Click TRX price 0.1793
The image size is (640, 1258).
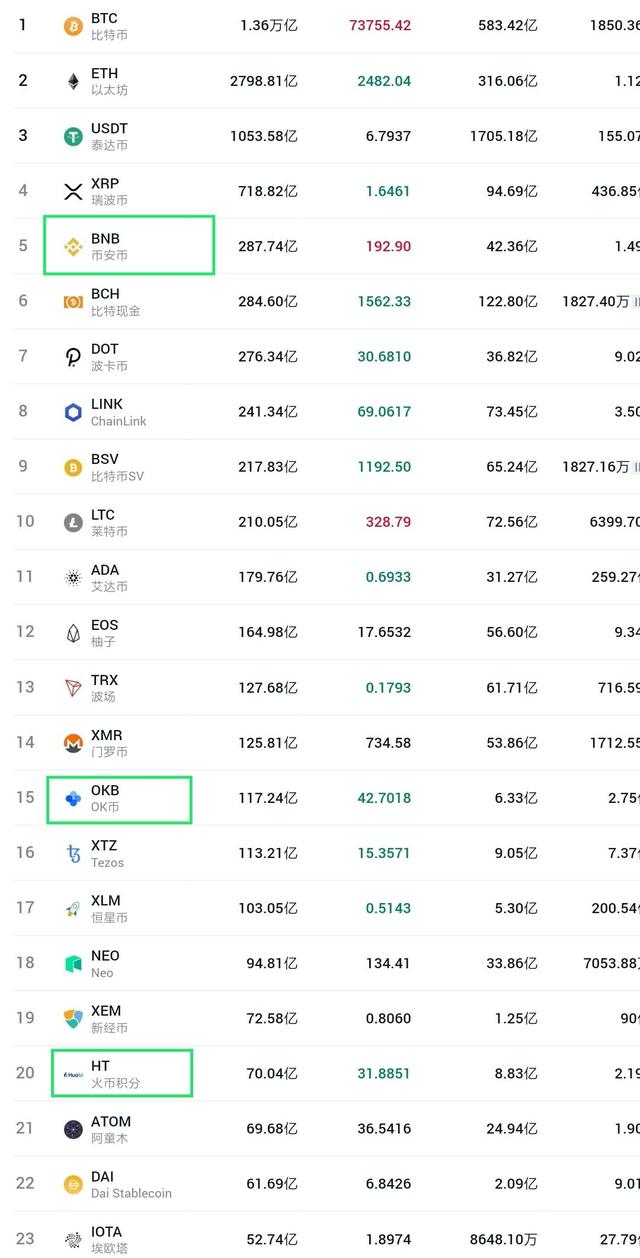388,687
